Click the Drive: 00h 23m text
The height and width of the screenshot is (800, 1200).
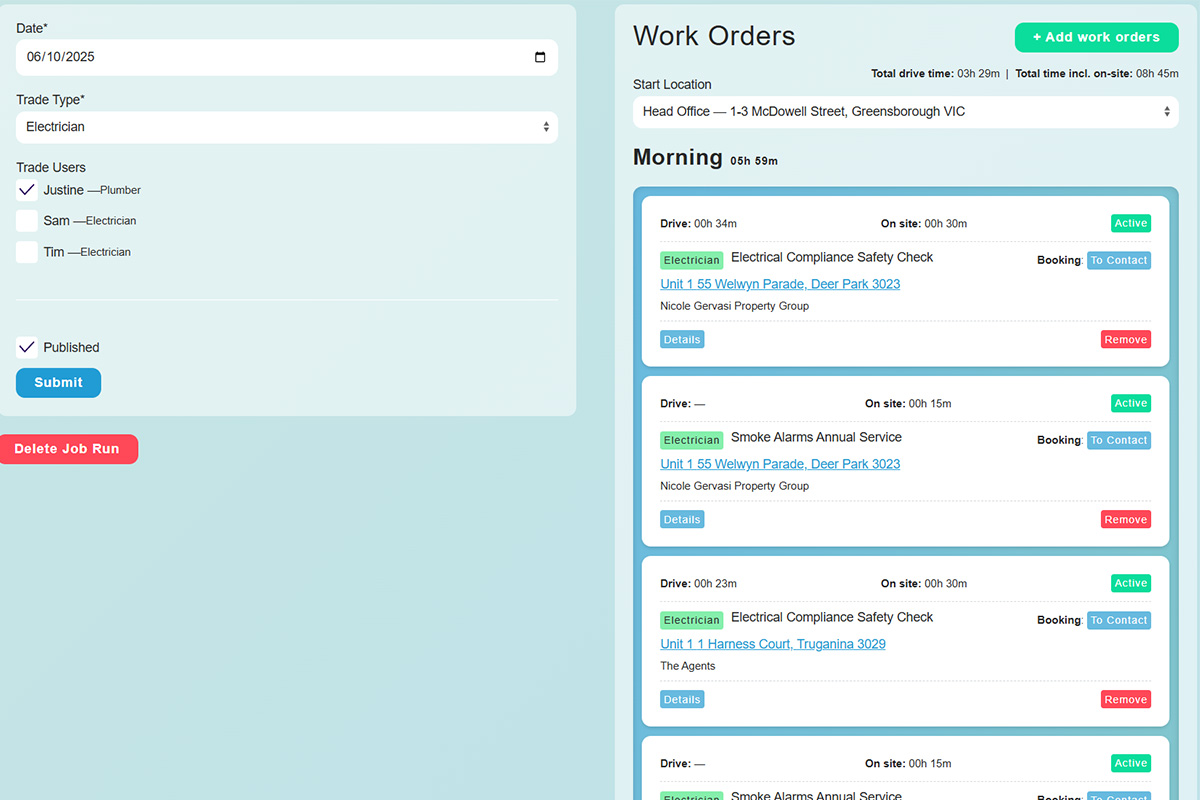pos(699,584)
